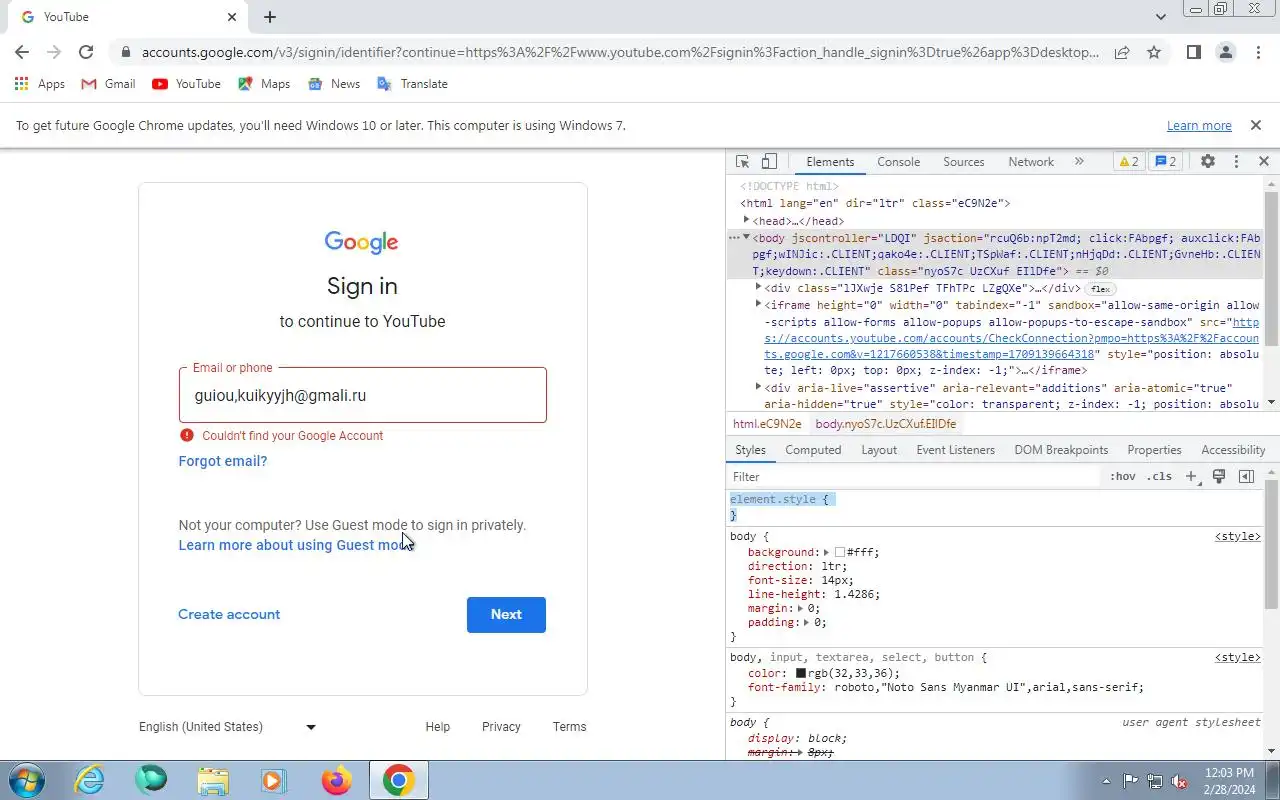Switch to the Console tab

point(899,162)
